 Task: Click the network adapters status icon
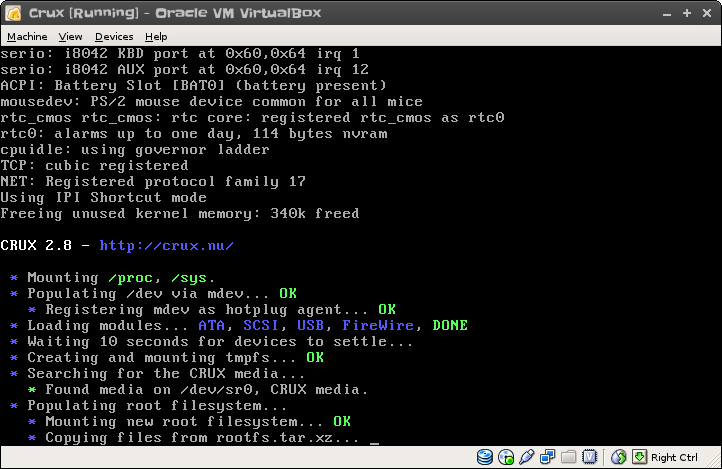click(x=547, y=457)
